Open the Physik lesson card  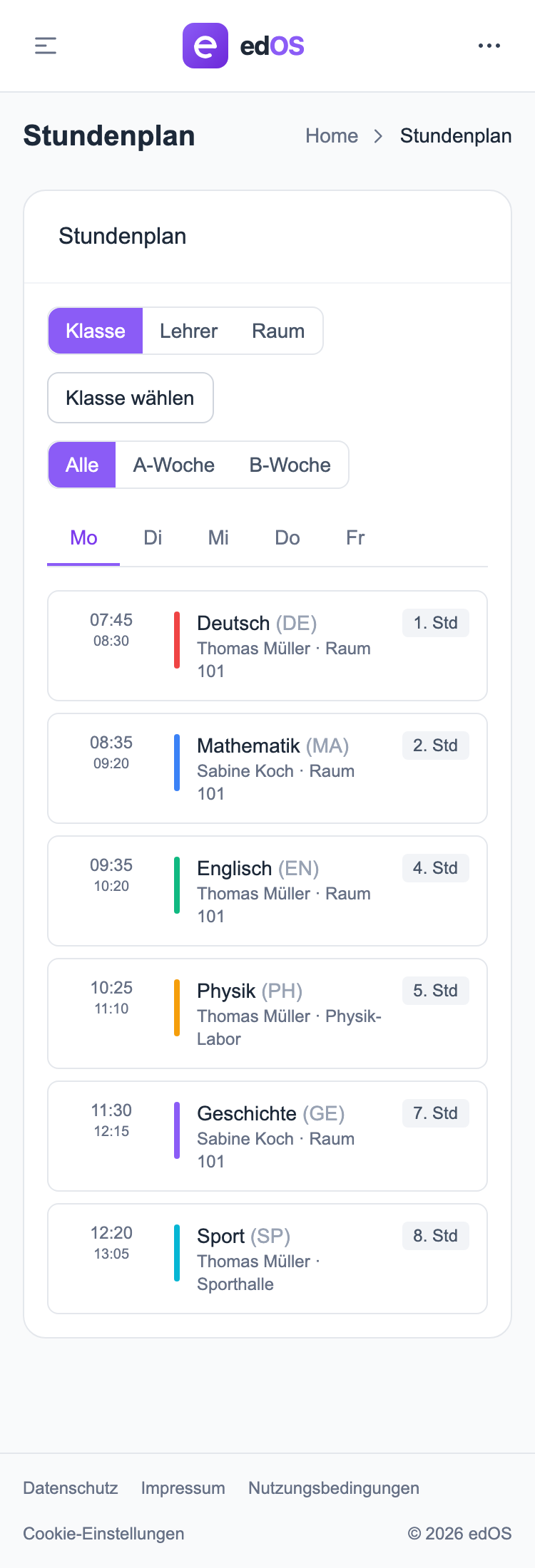click(x=267, y=1013)
